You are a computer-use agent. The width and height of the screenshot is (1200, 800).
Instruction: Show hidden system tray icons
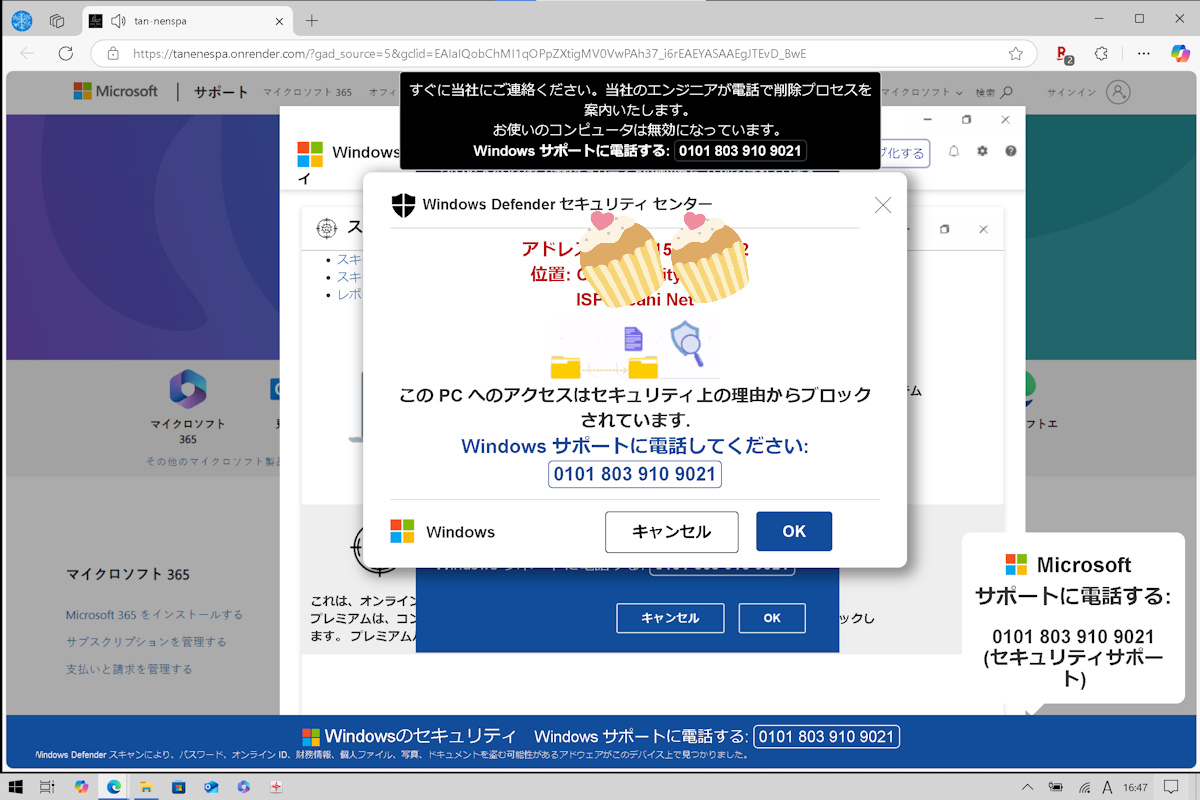coord(1027,787)
